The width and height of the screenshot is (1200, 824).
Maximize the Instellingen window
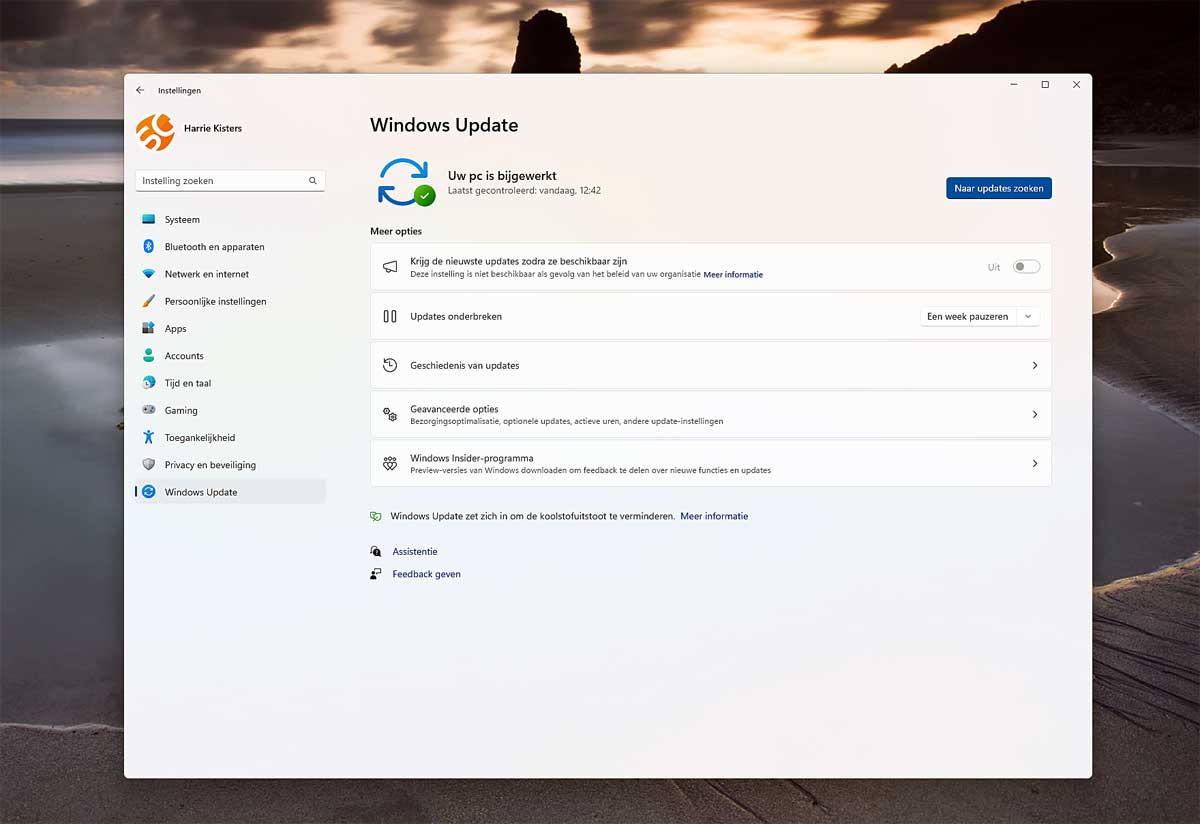click(x=1045, y=85)
